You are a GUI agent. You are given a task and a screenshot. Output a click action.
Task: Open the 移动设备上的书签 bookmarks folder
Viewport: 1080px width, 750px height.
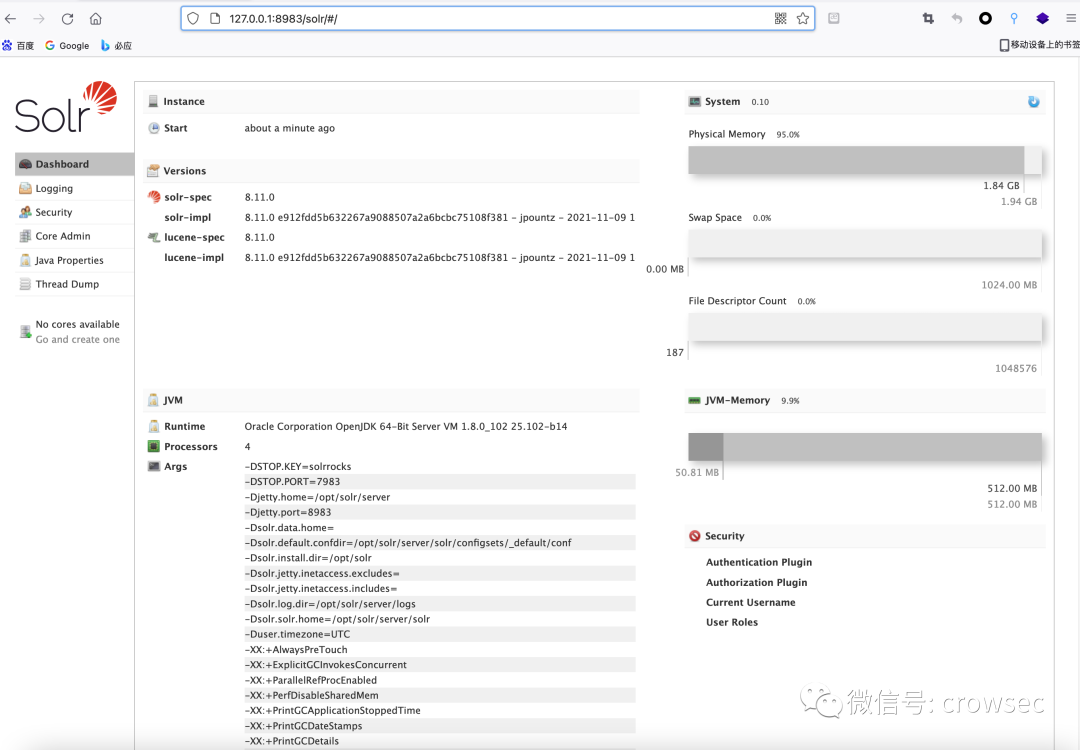click(1031, 44)
